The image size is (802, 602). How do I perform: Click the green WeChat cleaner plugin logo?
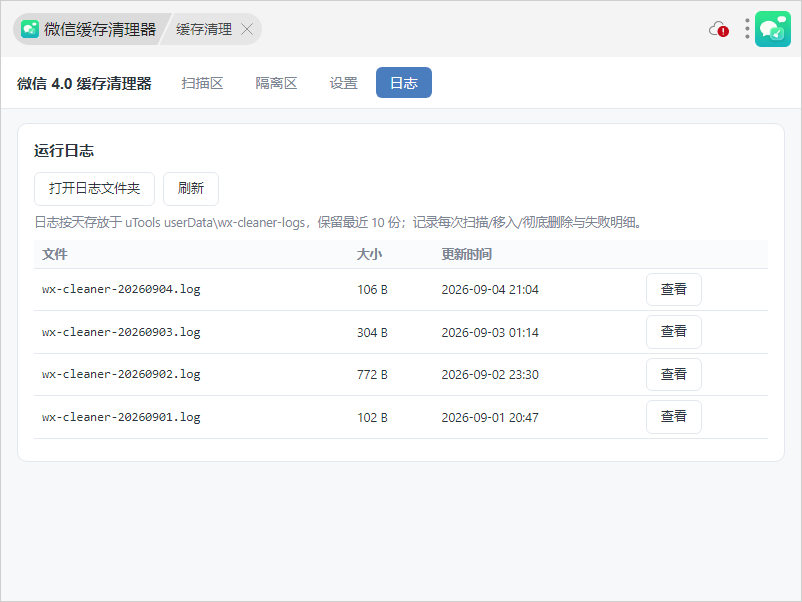click(773, 29)
